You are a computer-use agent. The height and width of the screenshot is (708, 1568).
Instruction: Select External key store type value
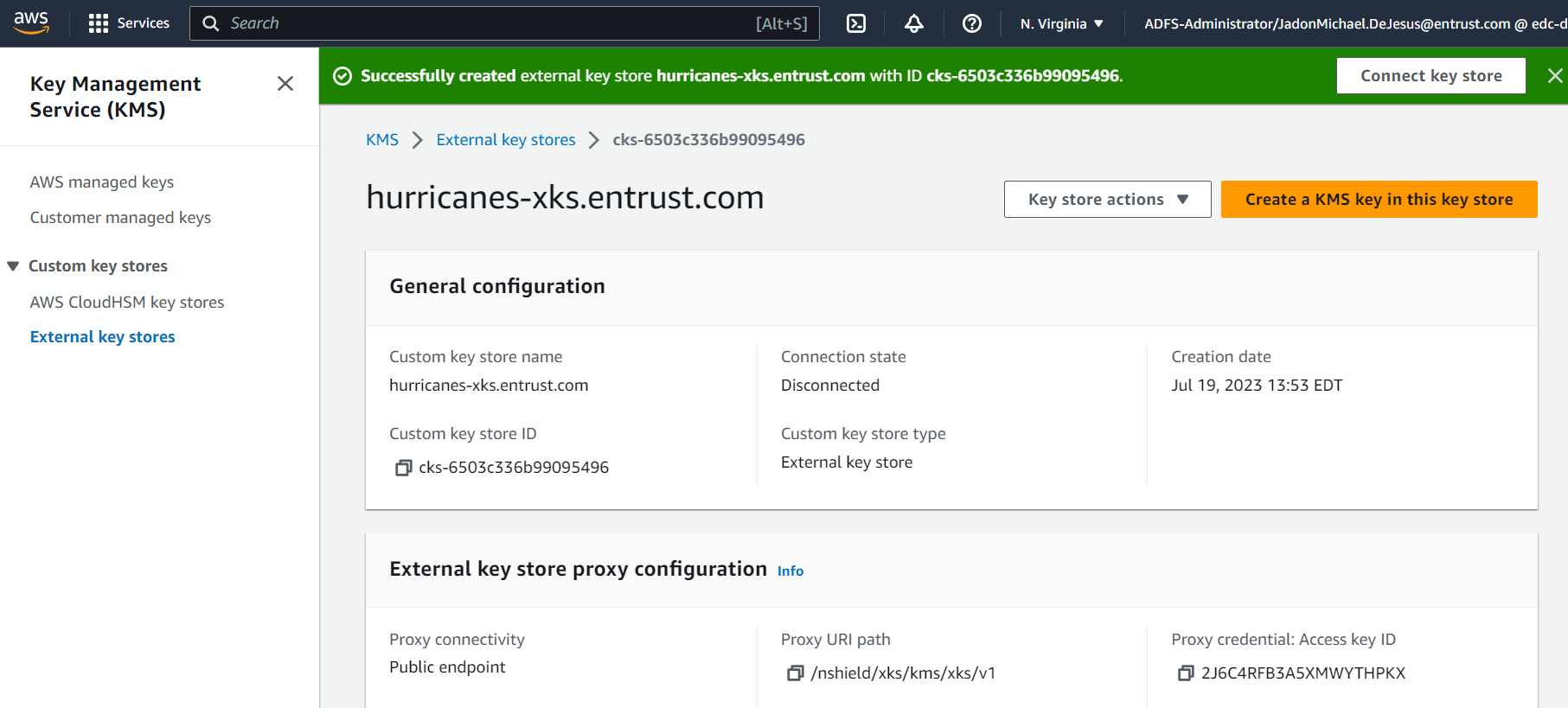point(847,462)
